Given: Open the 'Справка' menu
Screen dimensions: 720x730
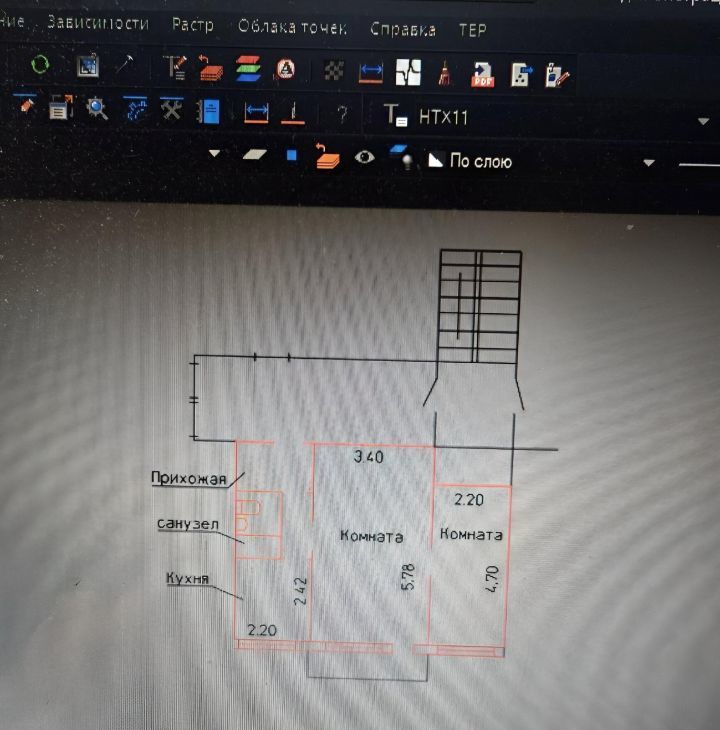Looking at the screenshot, I should 402,29.
